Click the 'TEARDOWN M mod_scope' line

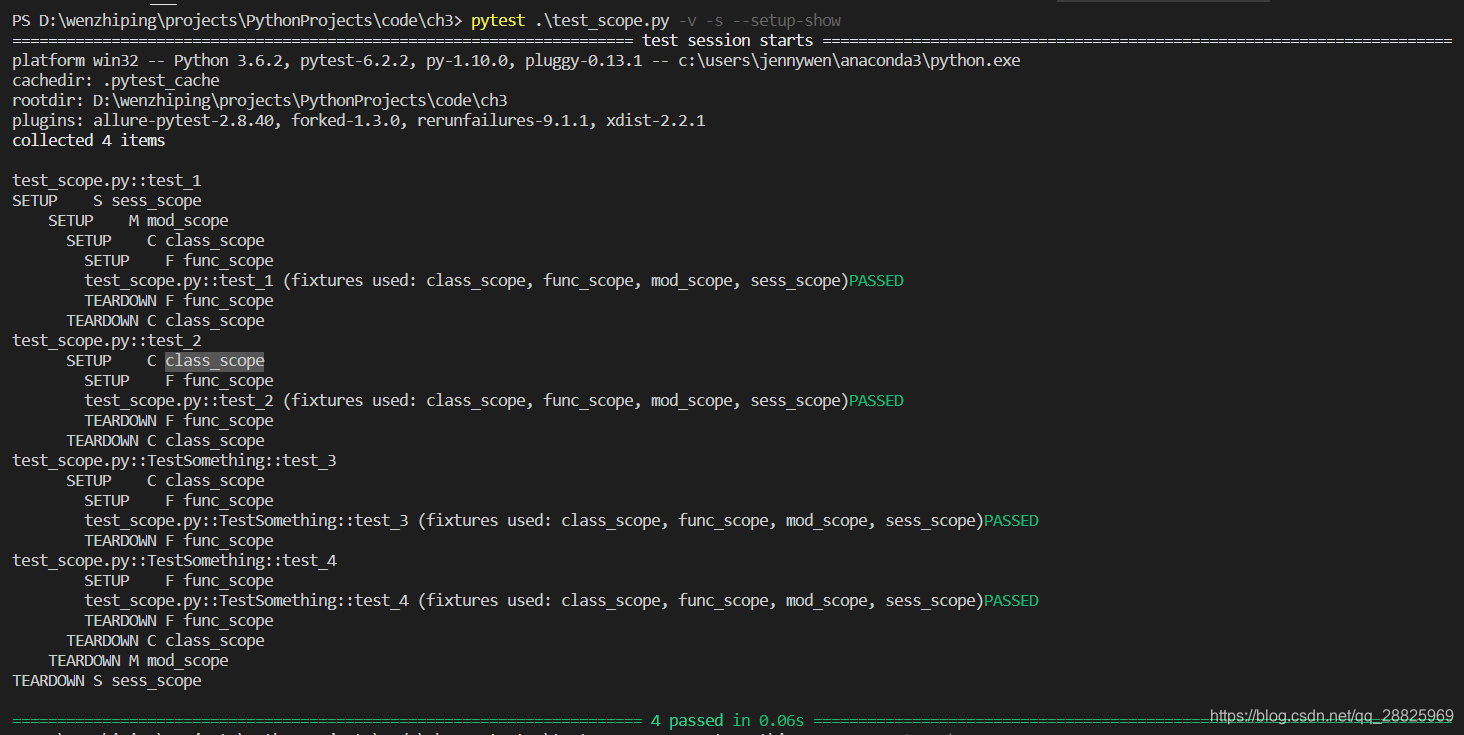[138, 661]
